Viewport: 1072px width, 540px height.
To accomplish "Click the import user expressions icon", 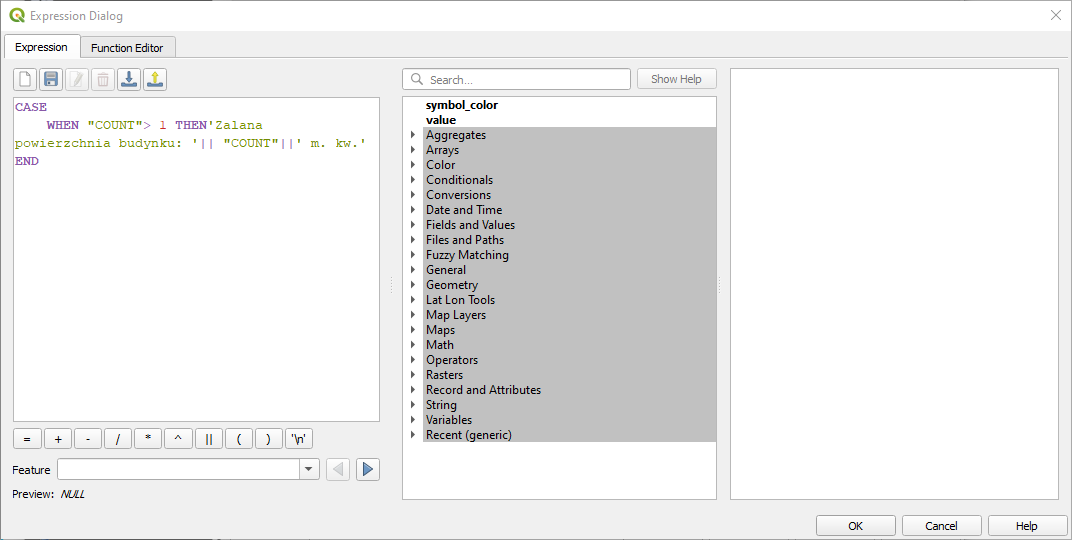I will click(x=129, y=79).
